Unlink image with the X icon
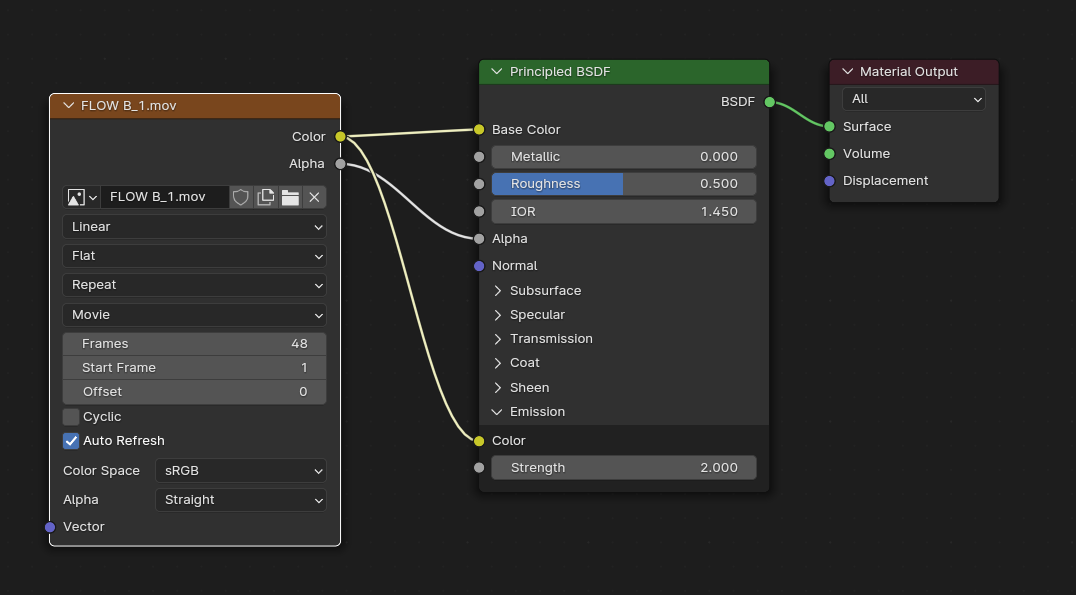This screenshot has height=595, width=1076. pyautogui.click(x=314, y=197)
